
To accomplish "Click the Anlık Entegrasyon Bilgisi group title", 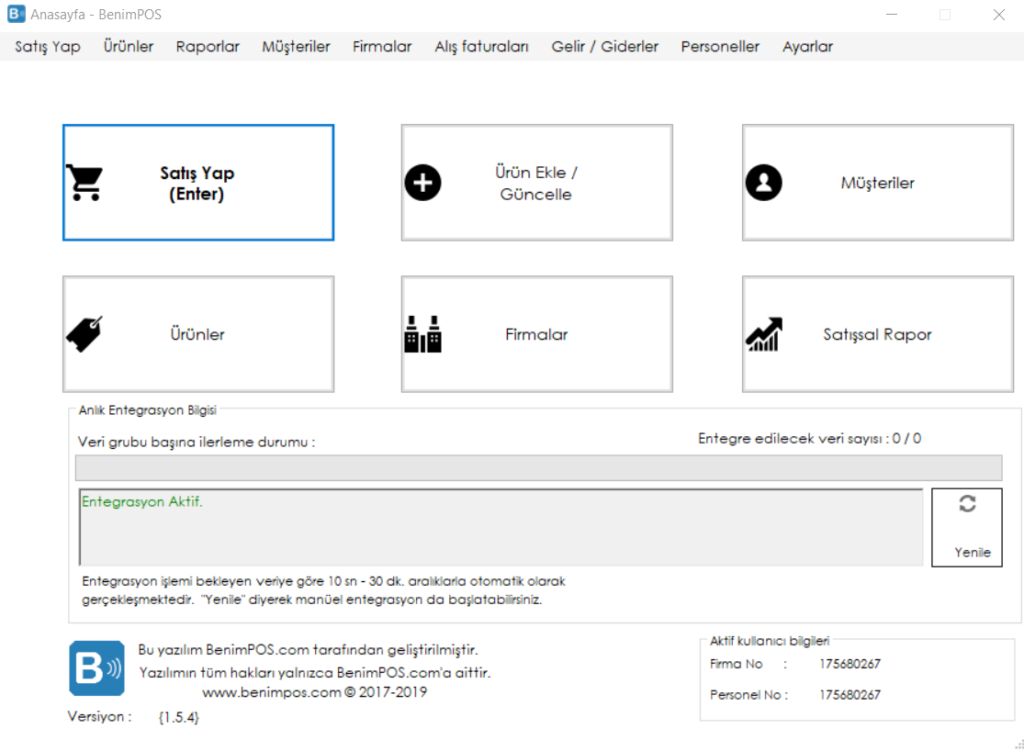I will (148, 410).
